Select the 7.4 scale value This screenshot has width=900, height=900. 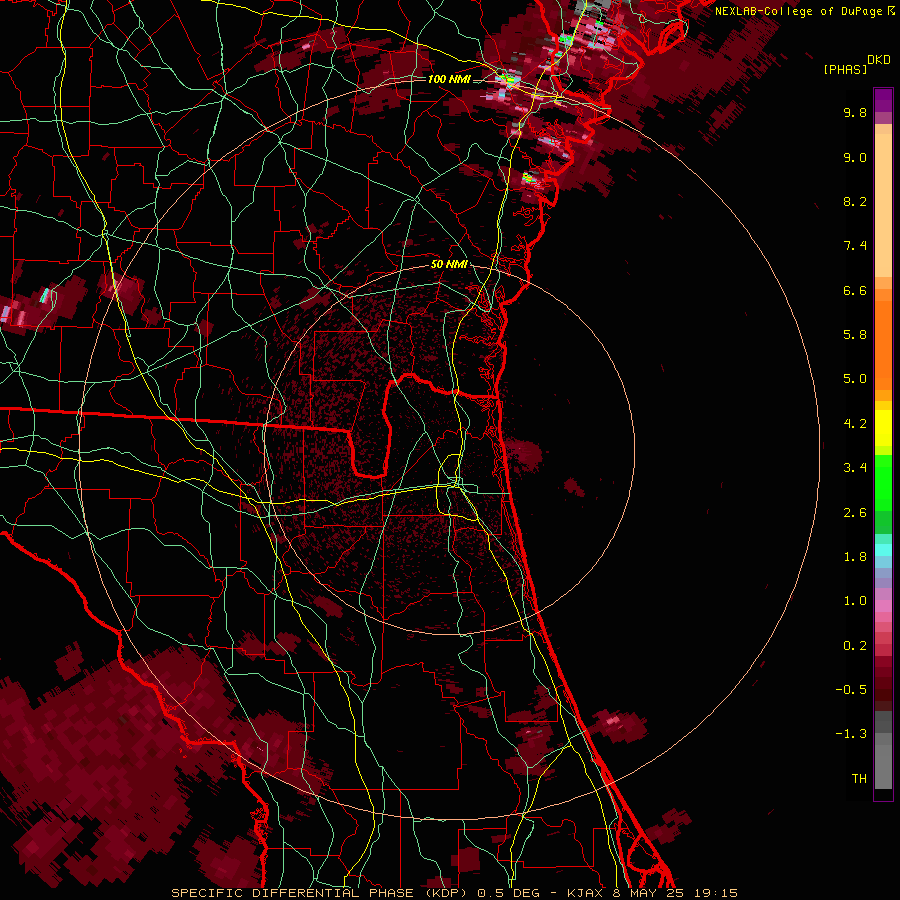[855, 246]
